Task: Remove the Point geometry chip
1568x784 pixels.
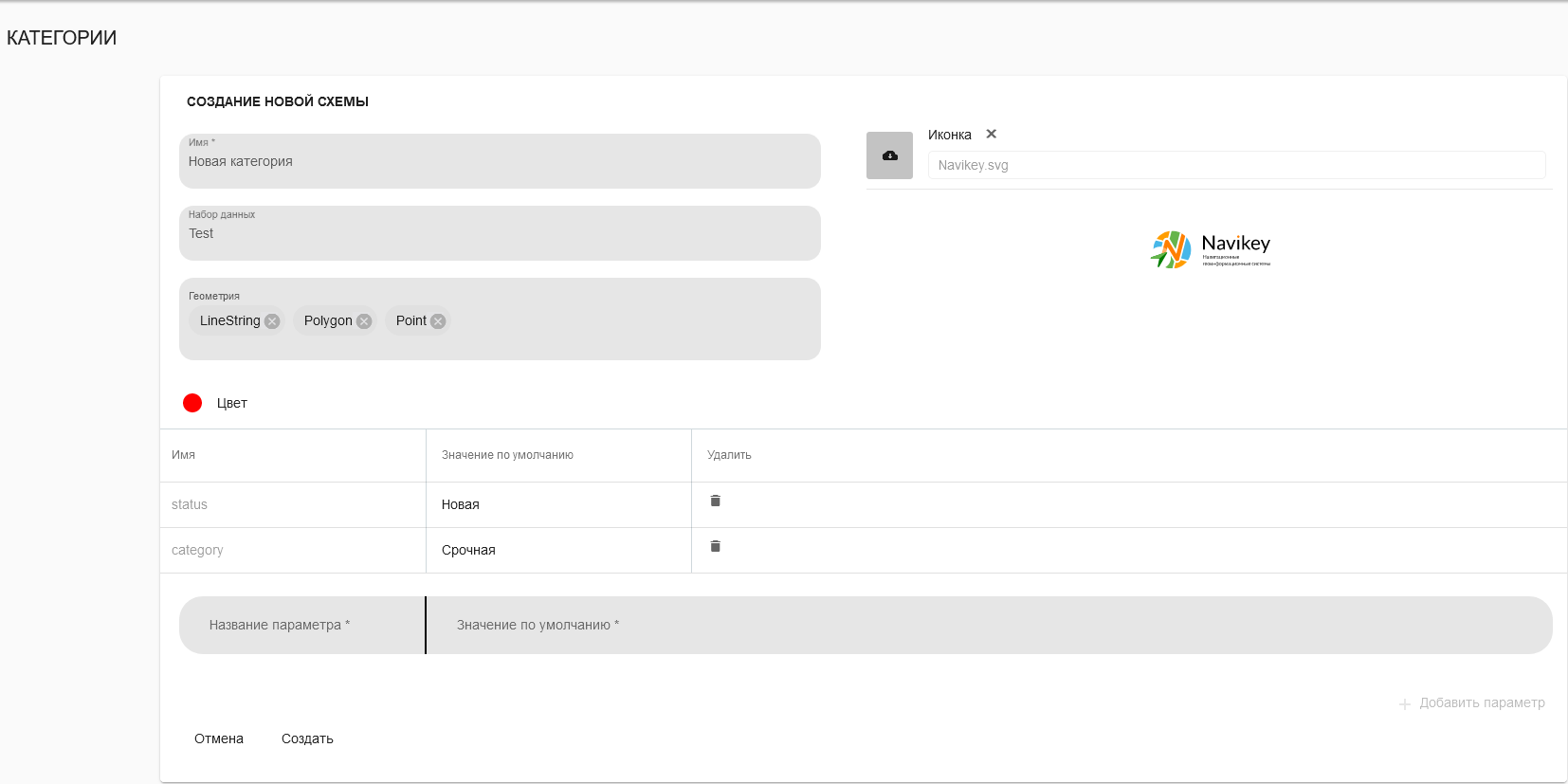Action: pyautogui.click(x=438, y=321)
